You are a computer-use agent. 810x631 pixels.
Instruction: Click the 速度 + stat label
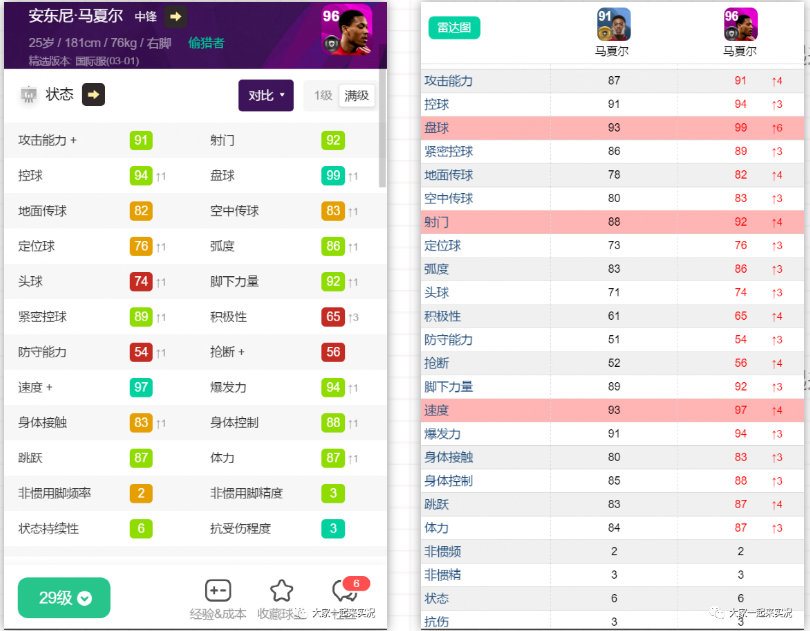[35, 387]
